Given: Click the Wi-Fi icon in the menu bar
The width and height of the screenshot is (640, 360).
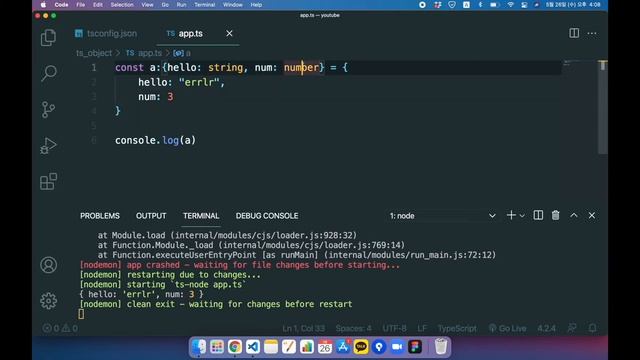Looking at the screenshot, I should click(x=510, y=5).
